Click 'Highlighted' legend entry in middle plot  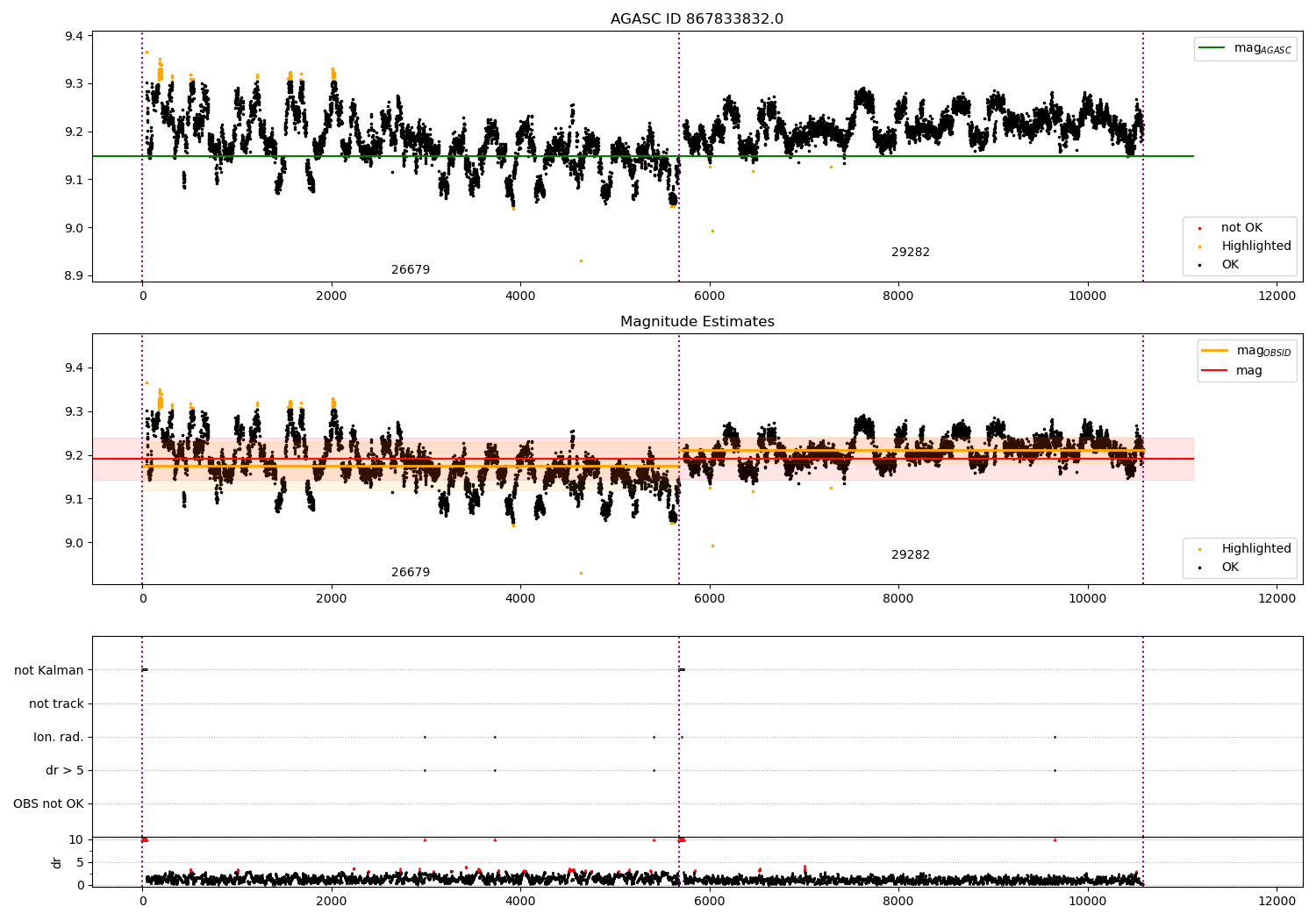click(1256, 549)
